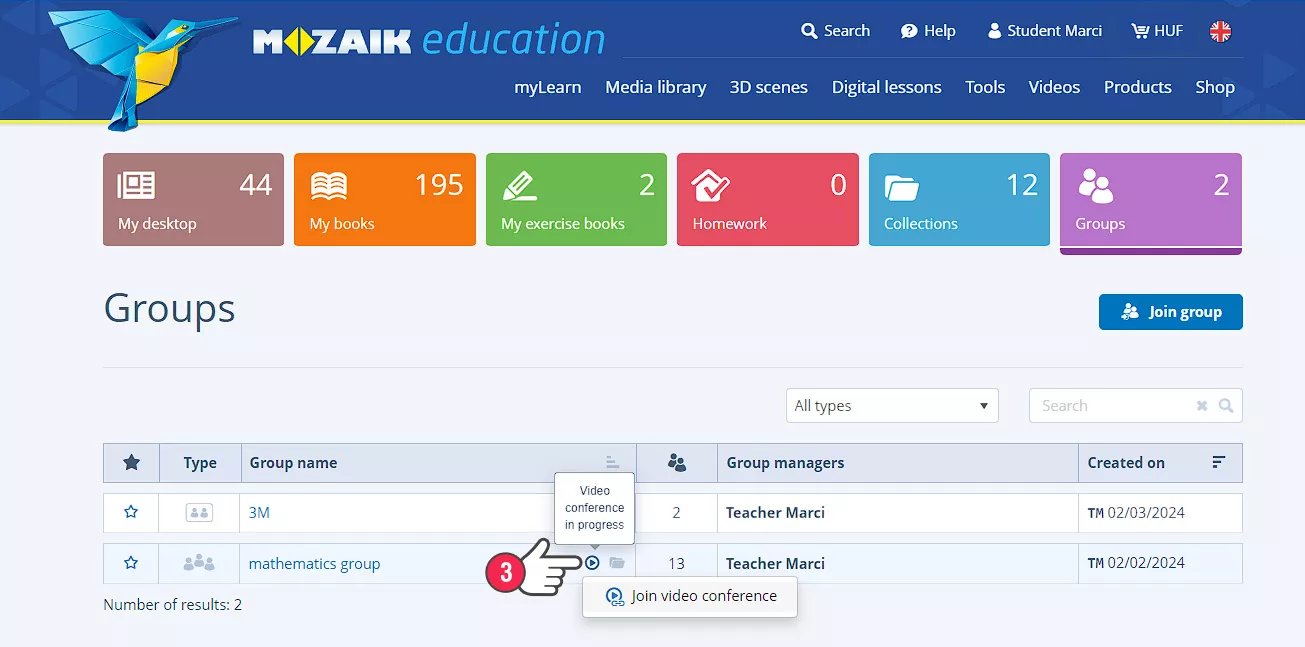
Task: Open Media library menu
Action: coord(655,87)
